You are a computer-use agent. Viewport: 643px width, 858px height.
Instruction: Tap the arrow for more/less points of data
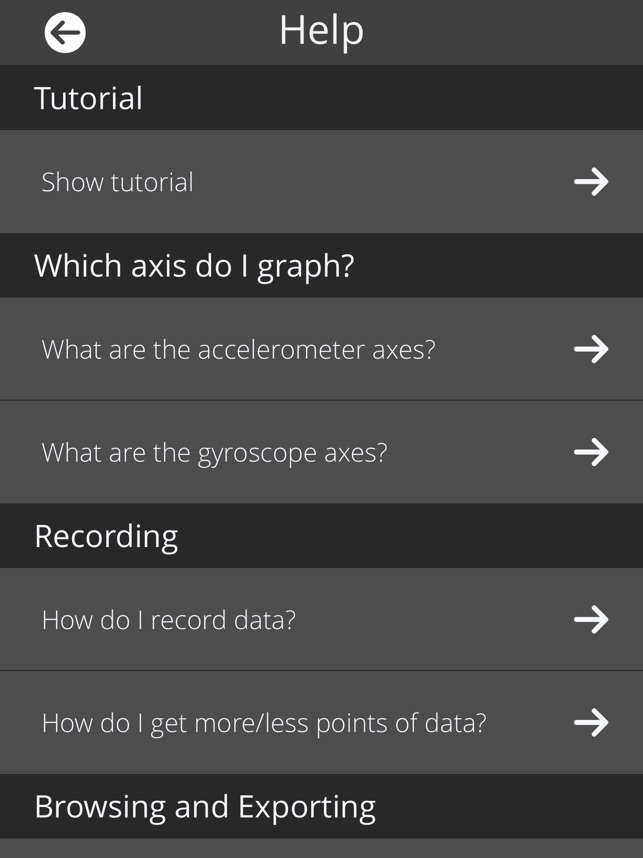[592, 722]
